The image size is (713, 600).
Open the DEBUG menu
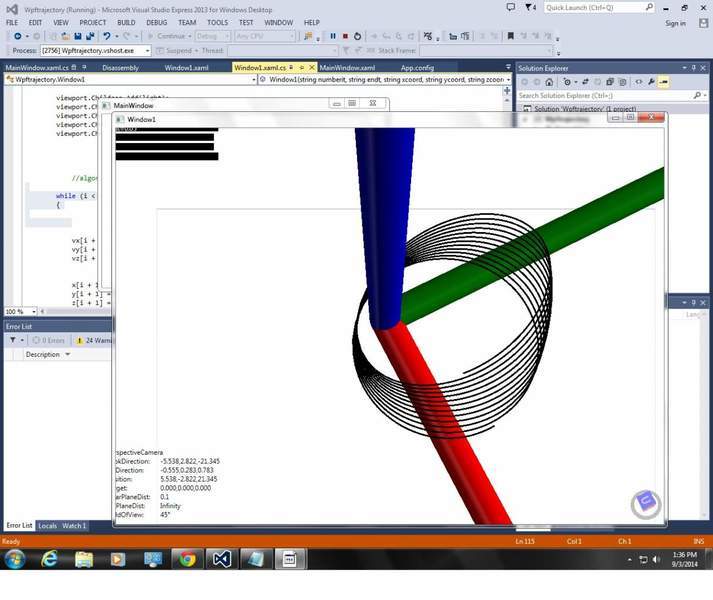pyautogui.click(x=156, y=22)
